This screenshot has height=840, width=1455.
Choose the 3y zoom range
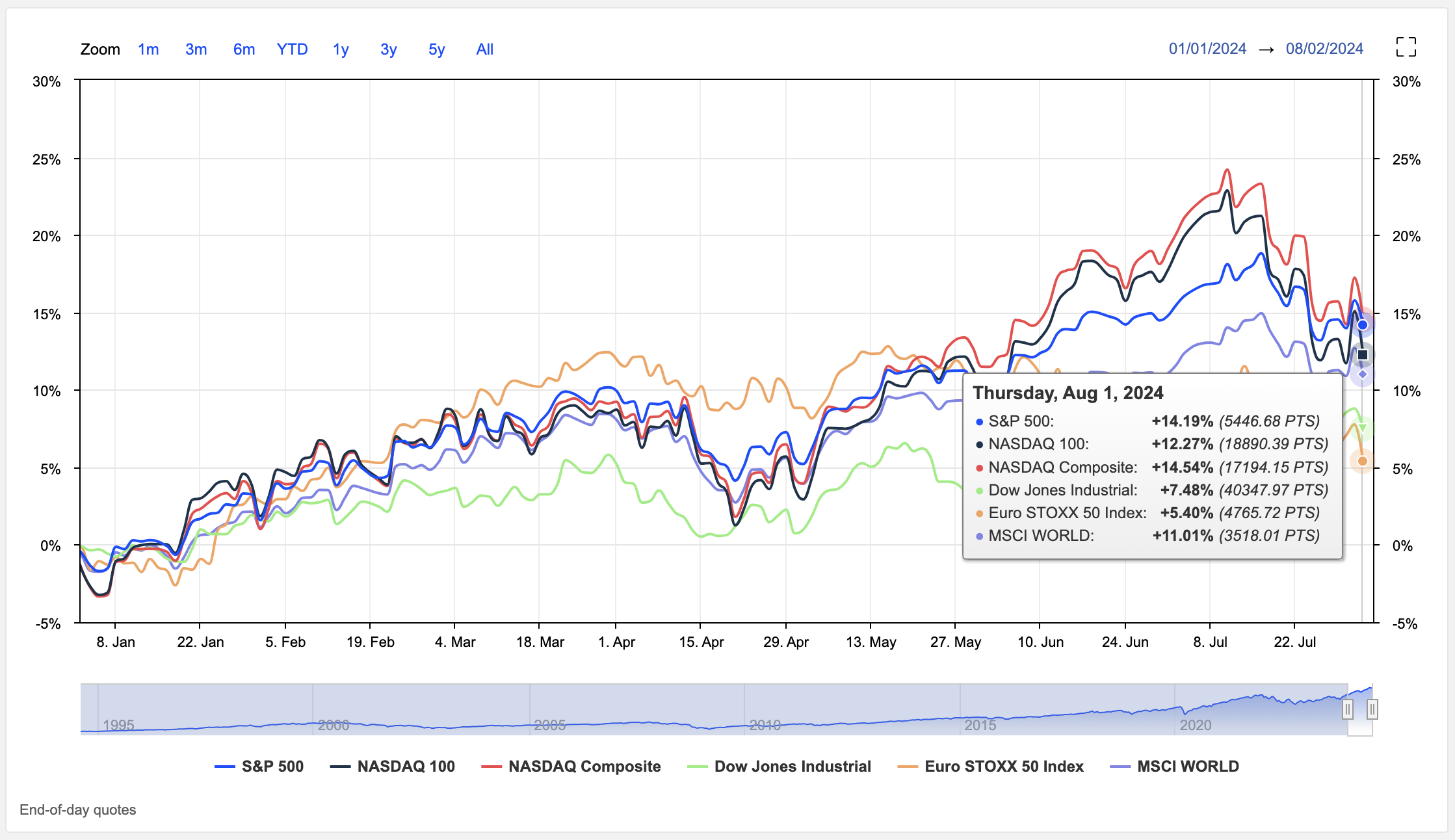click(388, 49)
